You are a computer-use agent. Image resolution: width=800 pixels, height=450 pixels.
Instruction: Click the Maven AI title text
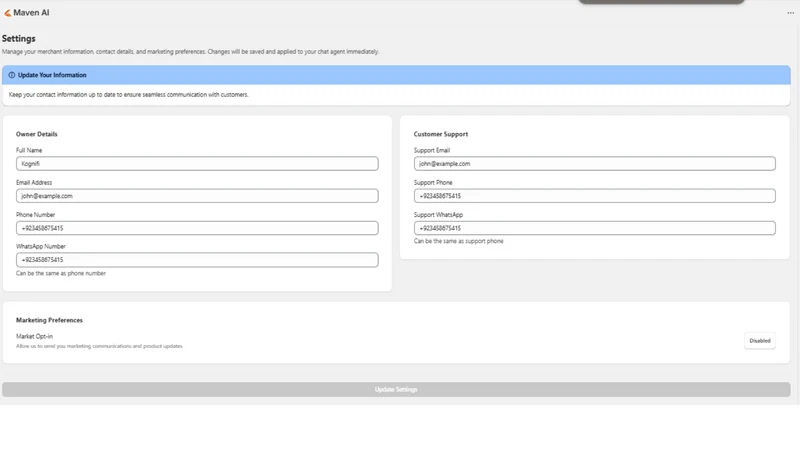coord(31,13)
